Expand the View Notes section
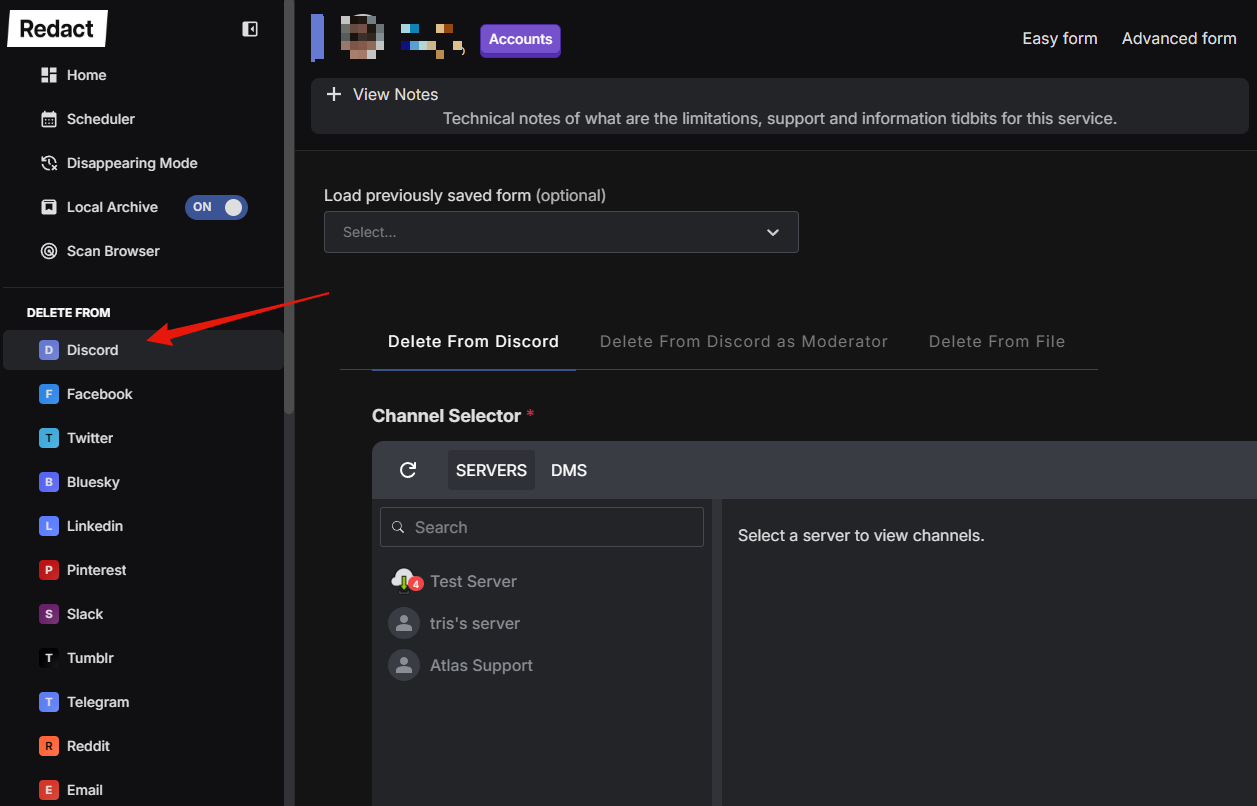The width and height of the screenshot is (1257, 806). click(380, 93)
